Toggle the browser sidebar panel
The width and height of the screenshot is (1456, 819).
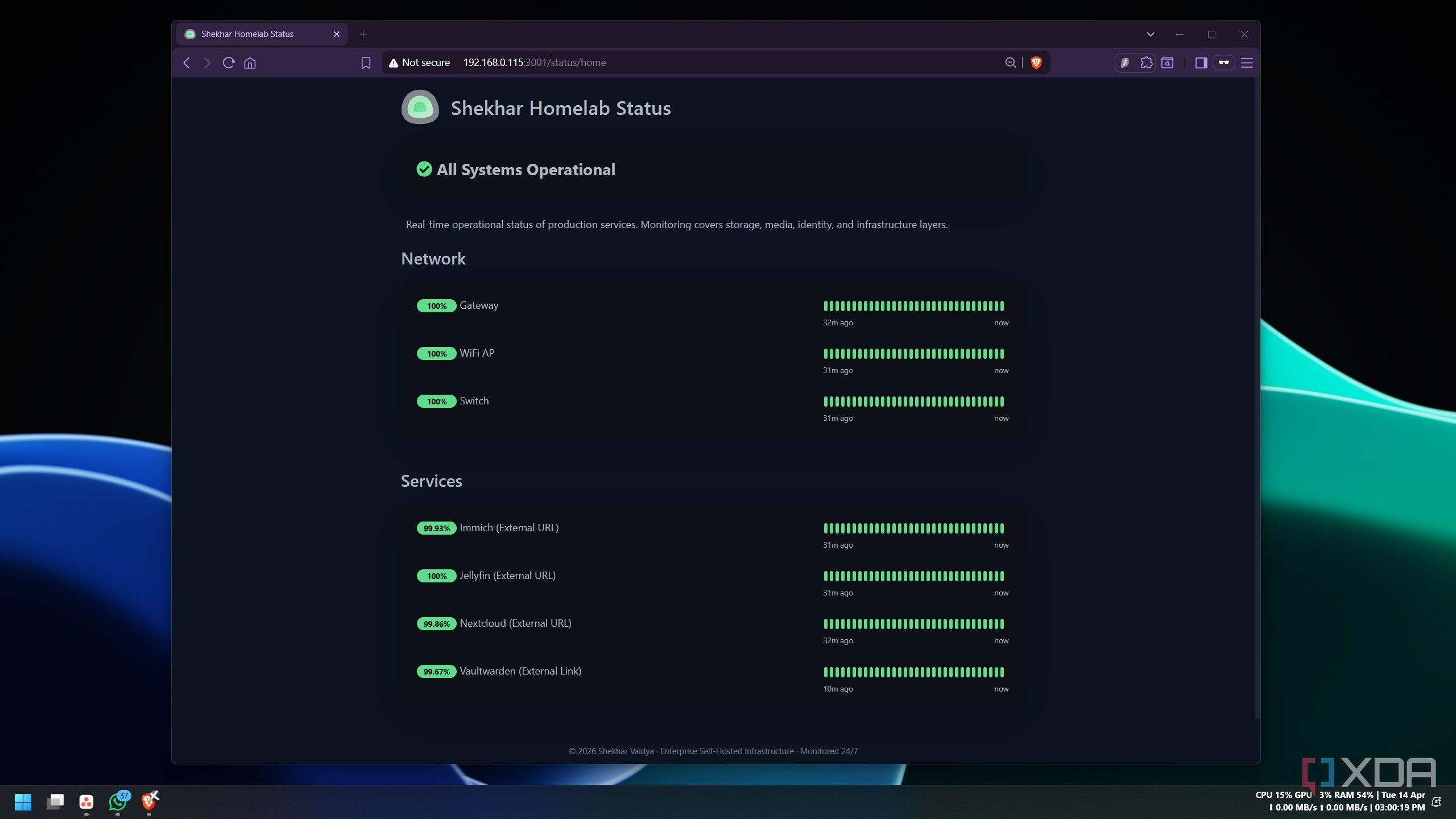pyautogui.click(x=1201, y=63)
